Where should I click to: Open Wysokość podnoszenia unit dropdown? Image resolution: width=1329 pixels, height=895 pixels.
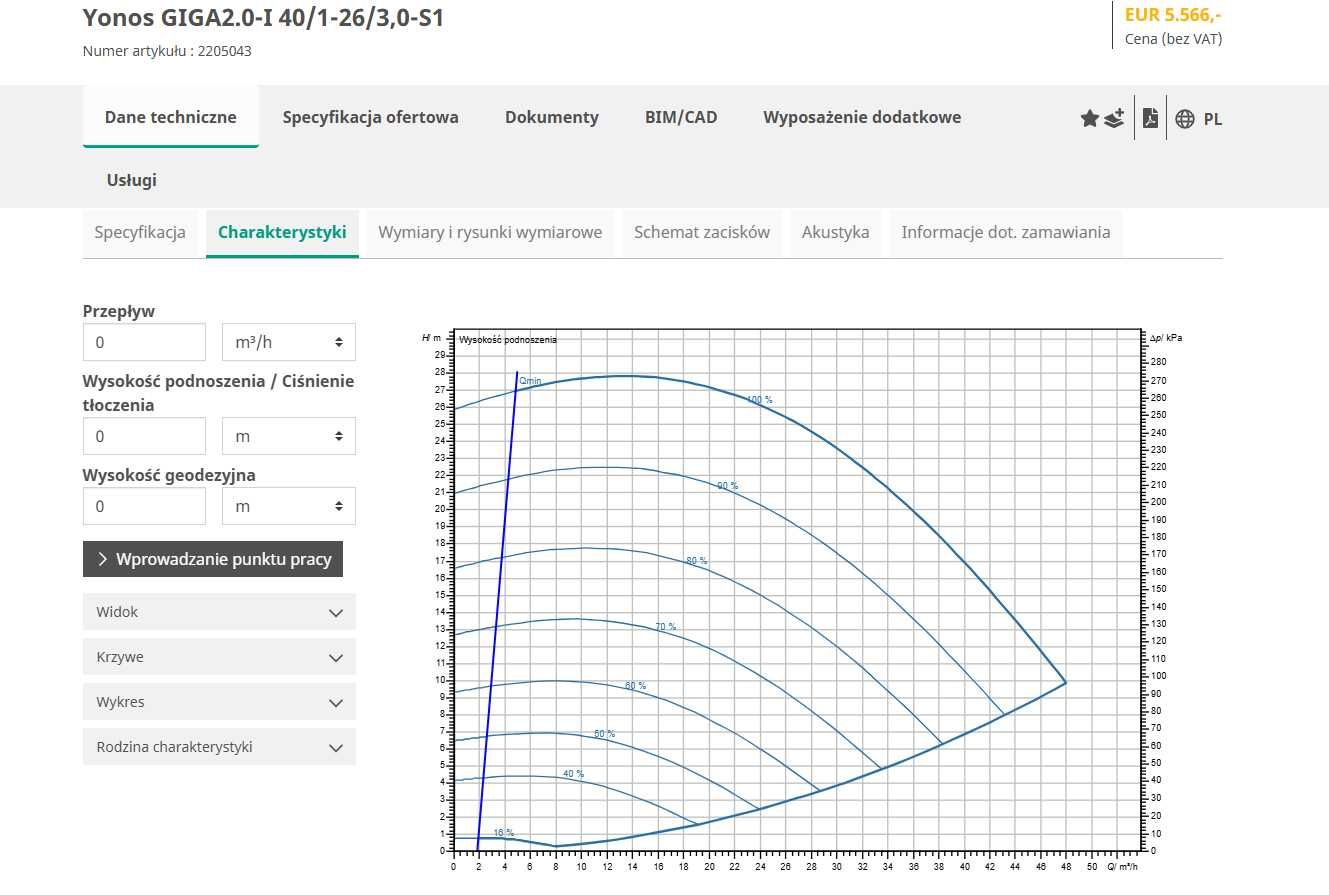point(288,436)
